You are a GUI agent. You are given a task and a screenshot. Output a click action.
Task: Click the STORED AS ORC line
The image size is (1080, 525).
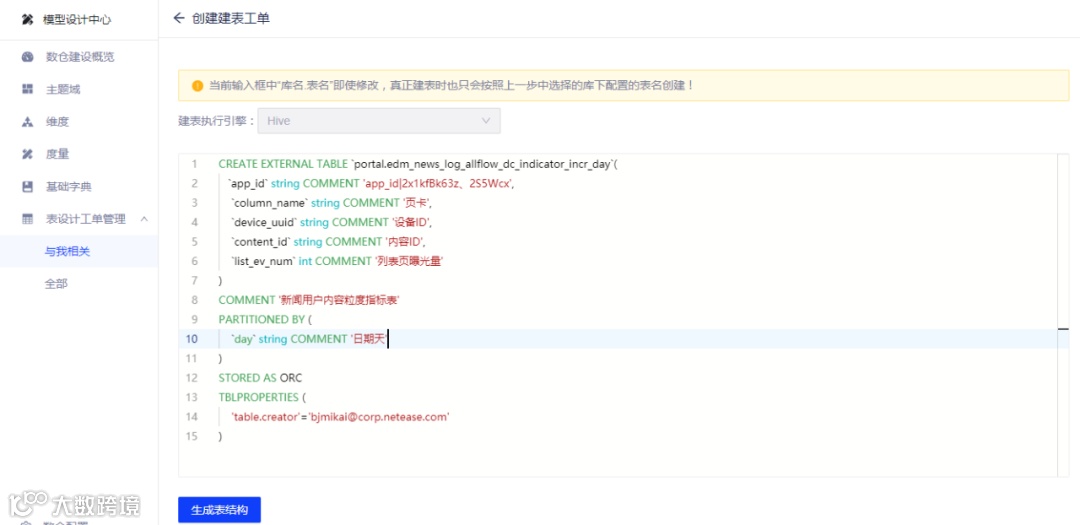[260, 378]
